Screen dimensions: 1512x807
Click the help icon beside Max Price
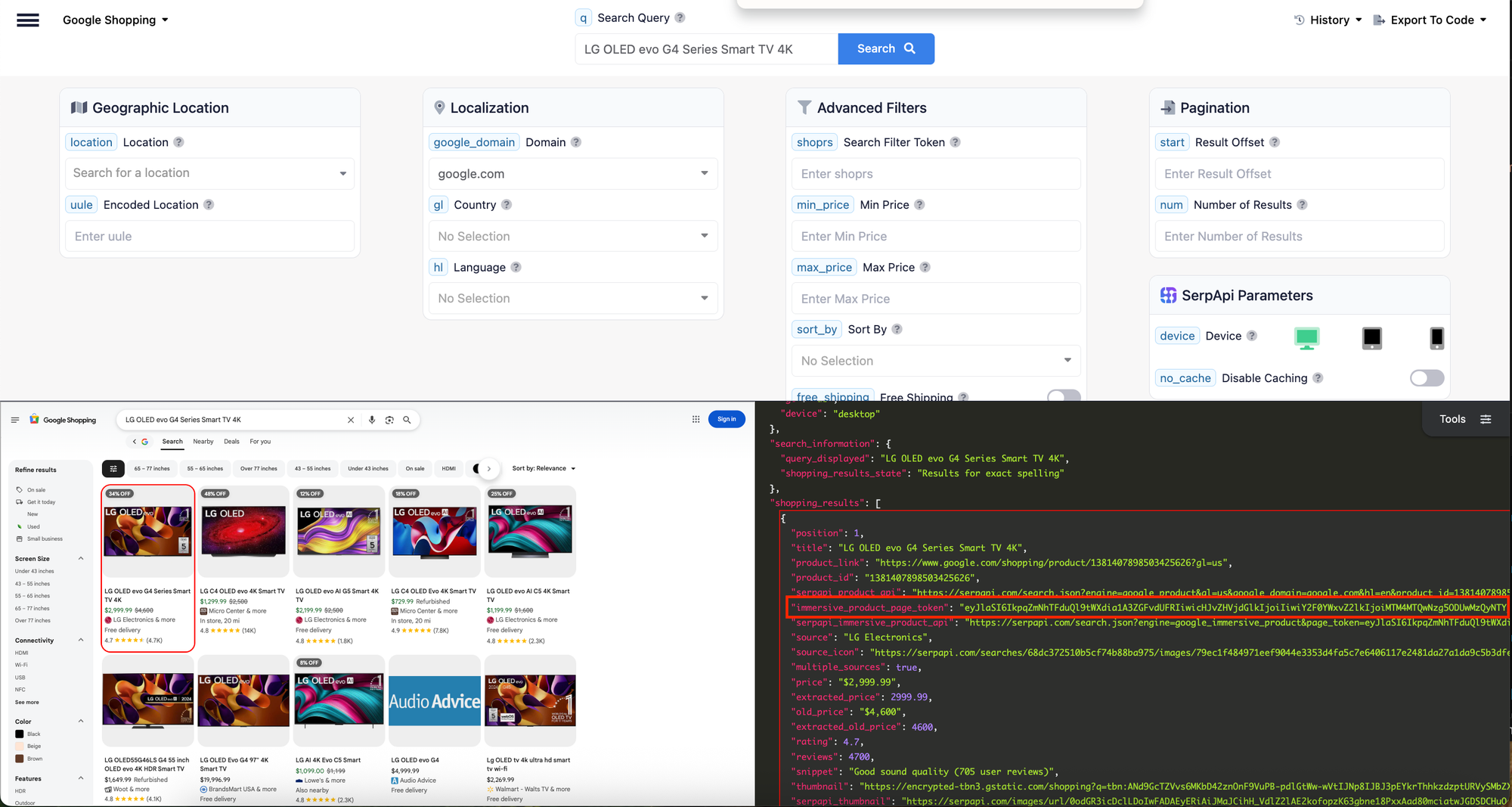click(x=925, y=267)
